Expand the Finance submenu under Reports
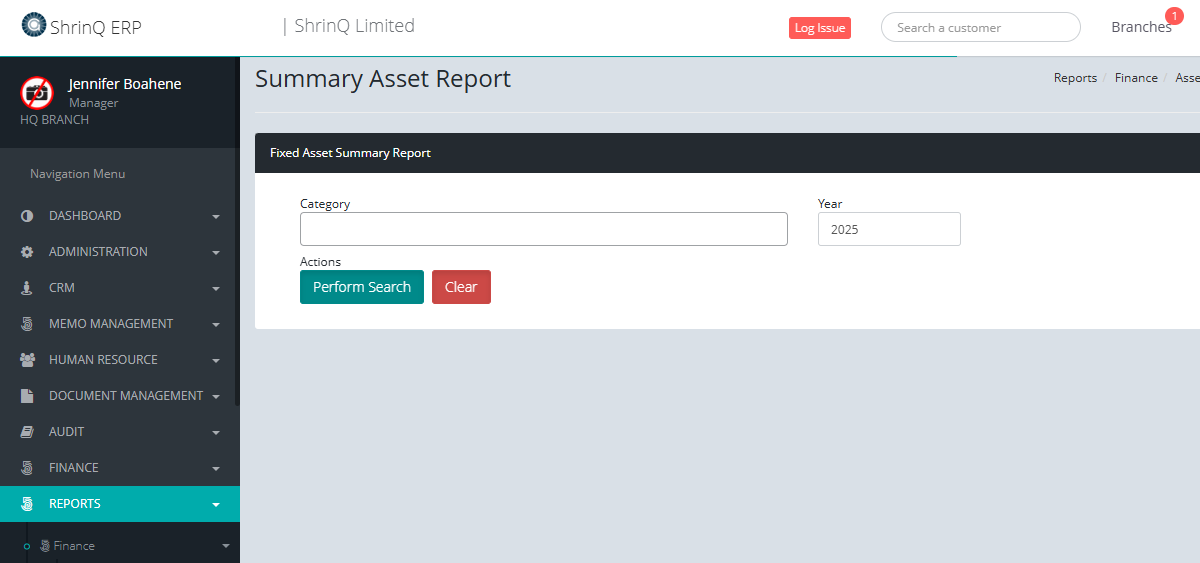Screen dimensions: 1200x563 coord(225,546)
